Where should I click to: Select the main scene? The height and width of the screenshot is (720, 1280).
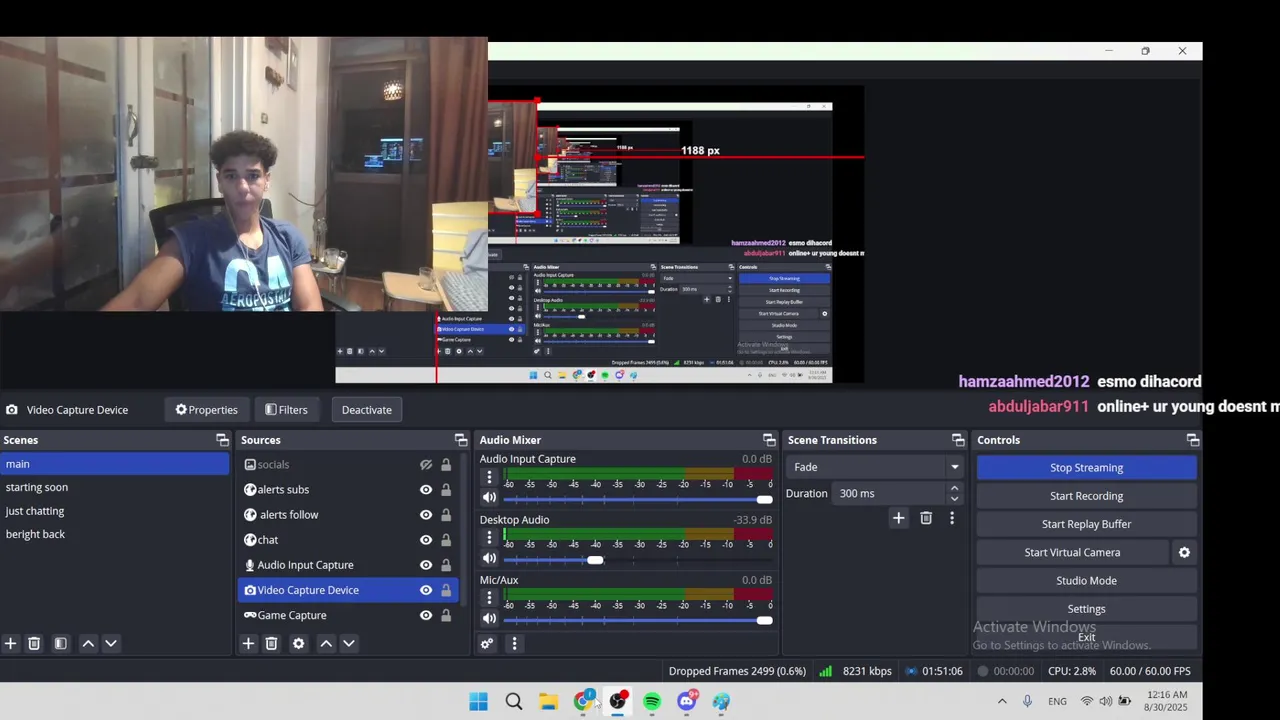click(x=115, y=464)
